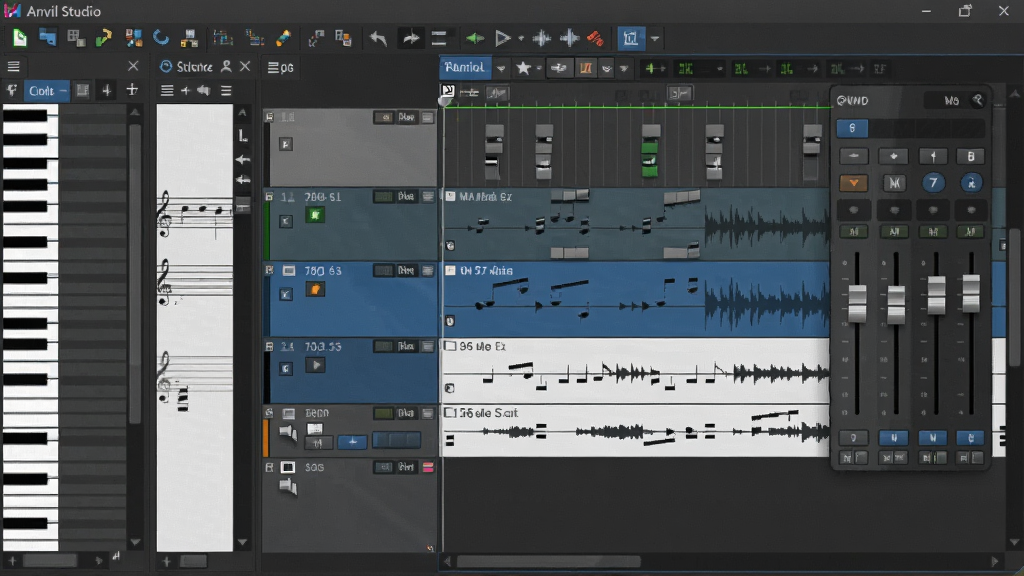The width and height of the screenshot is (1024, 576).
Task: Toggle the blue plus button on the Be00 track
Action: coord(353,441)
